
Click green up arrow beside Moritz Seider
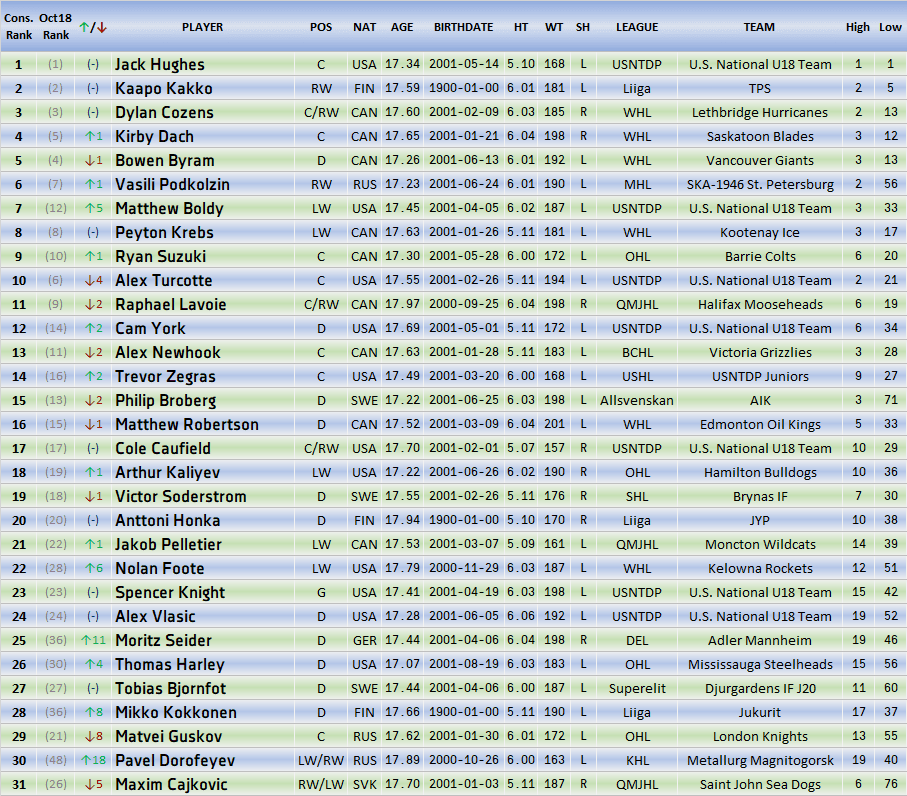point(85,640)
